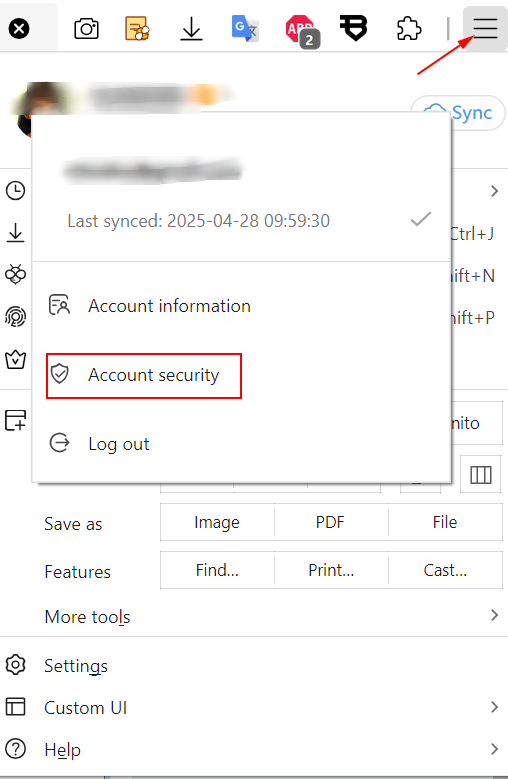
Task: Open the puzzle-piece extensions icon
Action: (x=409, y=28)
